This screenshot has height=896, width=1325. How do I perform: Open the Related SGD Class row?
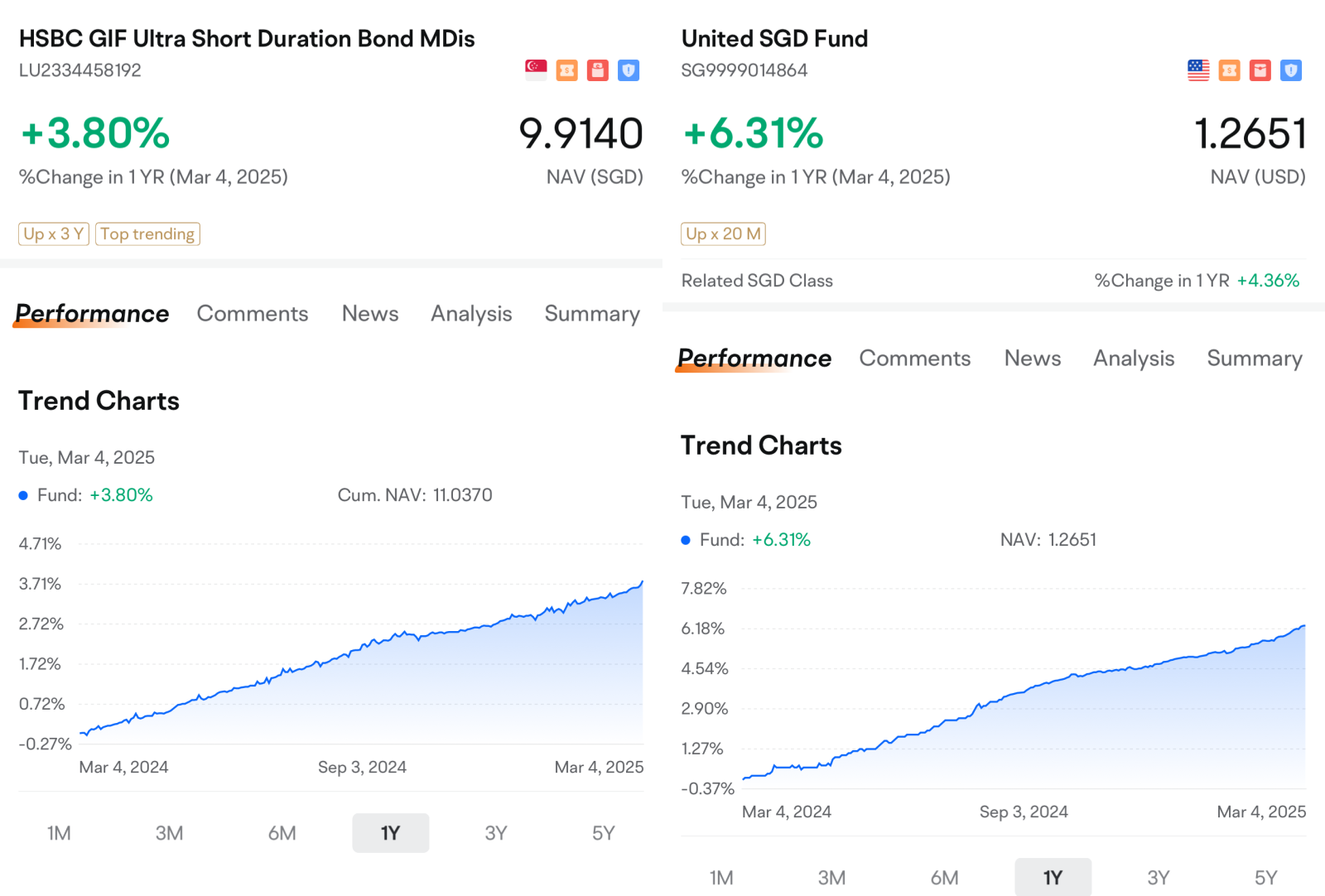(x=992, y=281)
